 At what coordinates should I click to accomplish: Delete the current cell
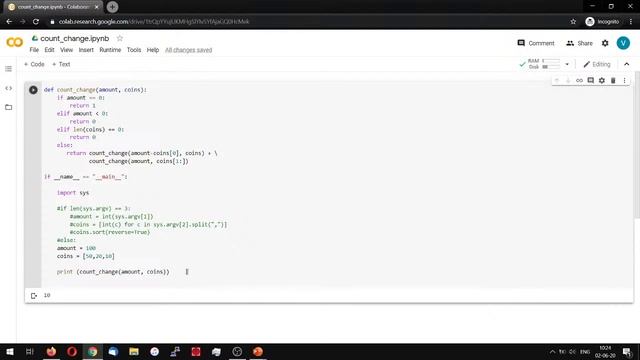[613, 80]
